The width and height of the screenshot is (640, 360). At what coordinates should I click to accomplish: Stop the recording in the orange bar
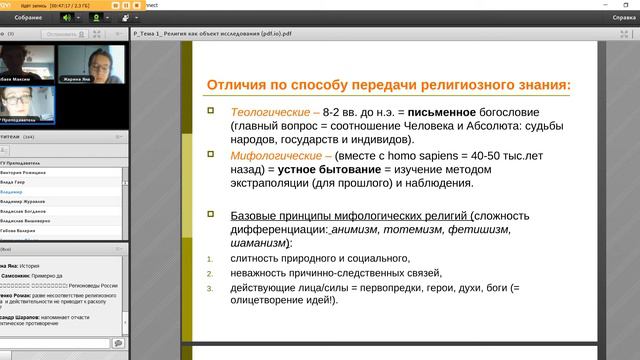[x=137, y=5]
